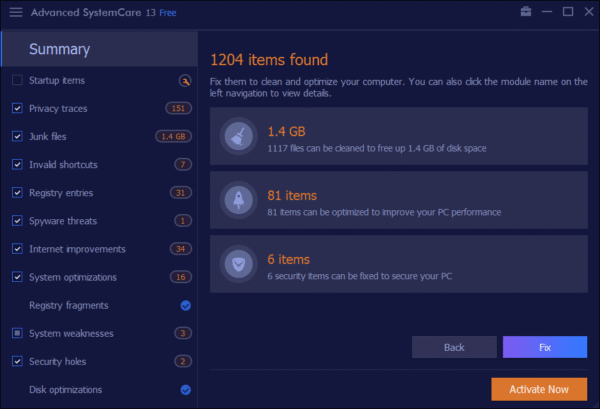This screenshot has height=409, width=600.
Task: Click the Registry fragments blue checkmark icon
Action: (x=185, y=305)
